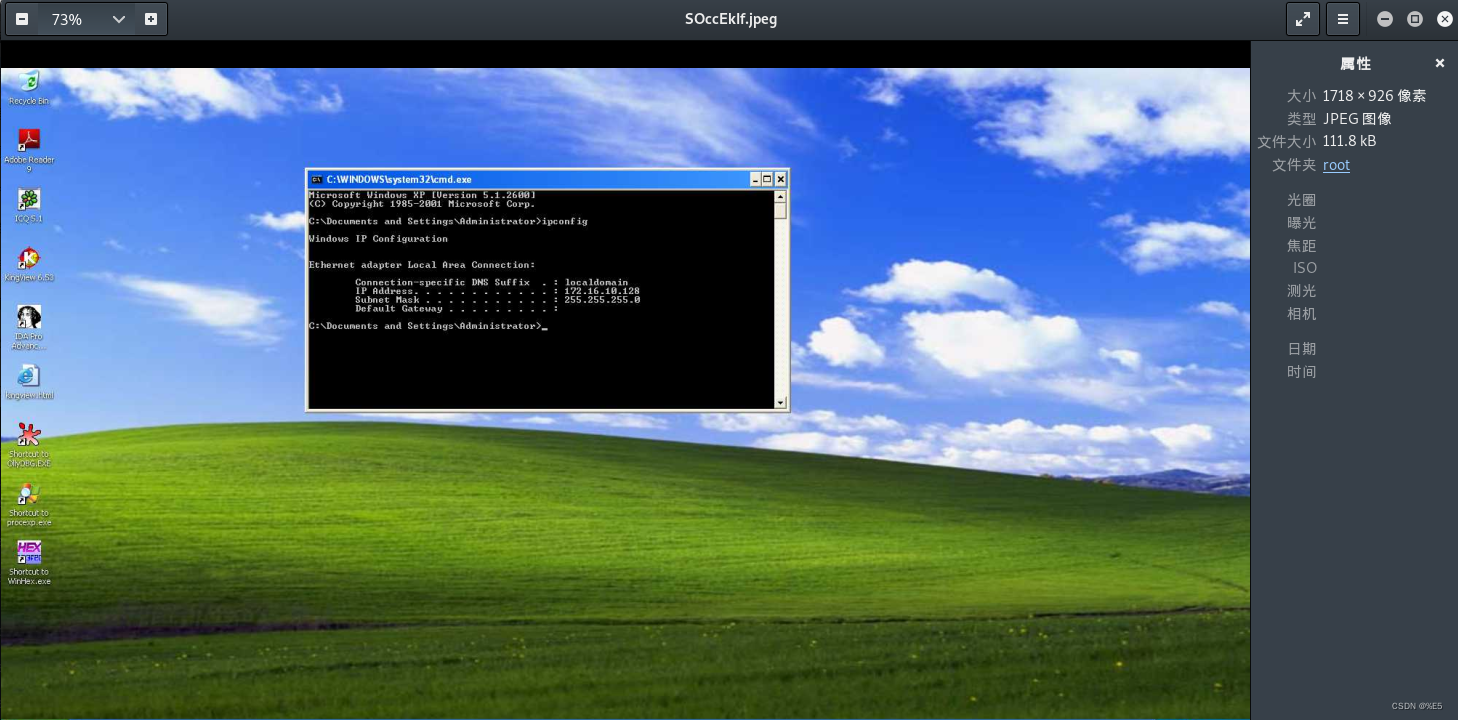Image resolution: width=1458 pixels, height=720 pixels.
Task: Close the image viewer window
Action: coord(1445,19)
